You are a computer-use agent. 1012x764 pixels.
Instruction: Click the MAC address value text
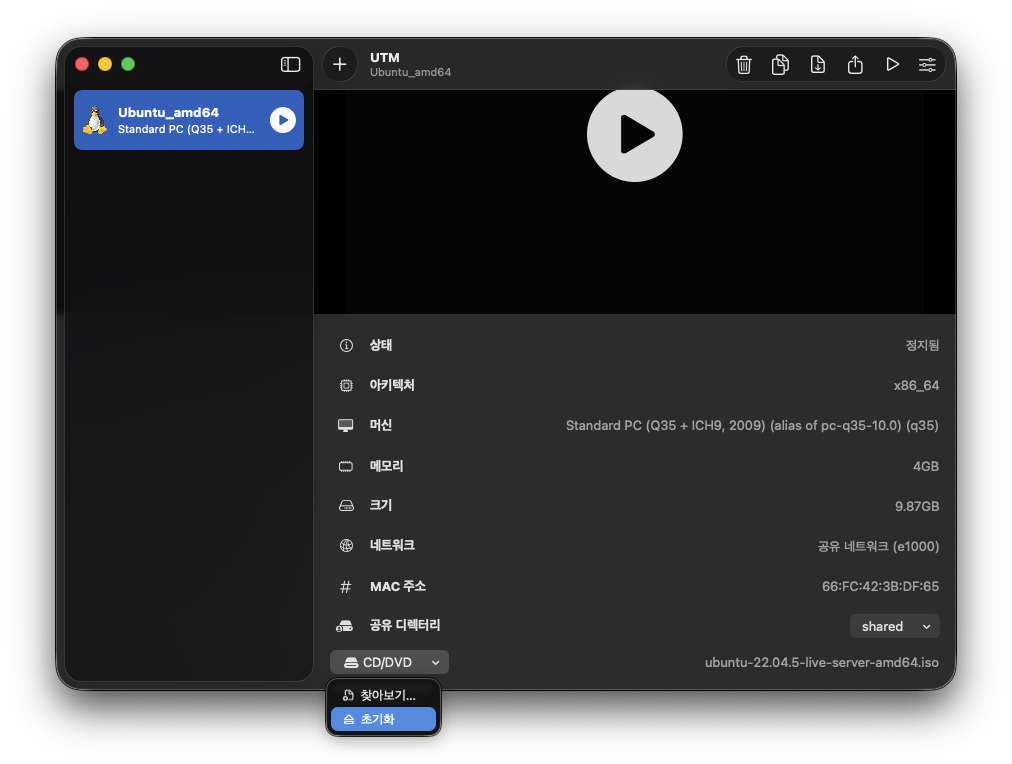(880, 586)
